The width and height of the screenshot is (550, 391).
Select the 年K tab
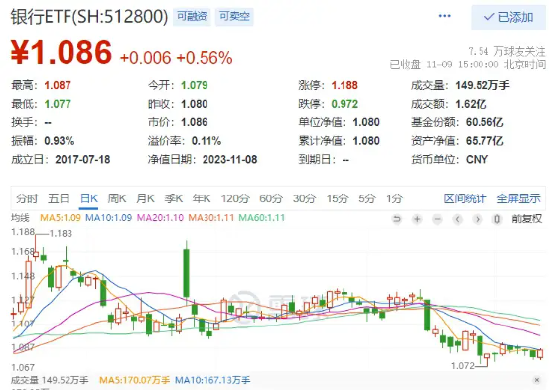click(x=201, y=198)
